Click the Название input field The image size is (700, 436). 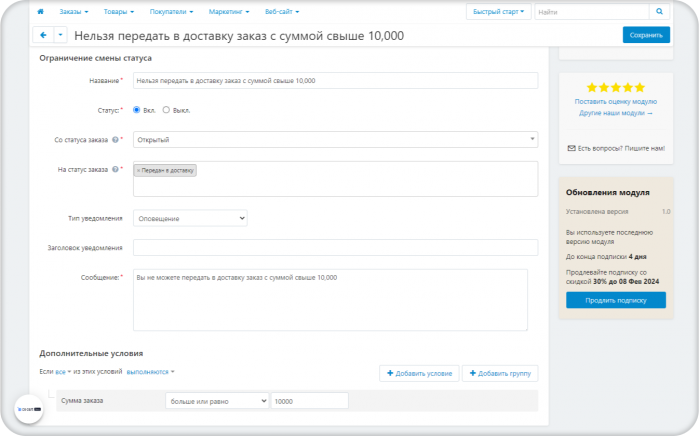tap(335, 81)
